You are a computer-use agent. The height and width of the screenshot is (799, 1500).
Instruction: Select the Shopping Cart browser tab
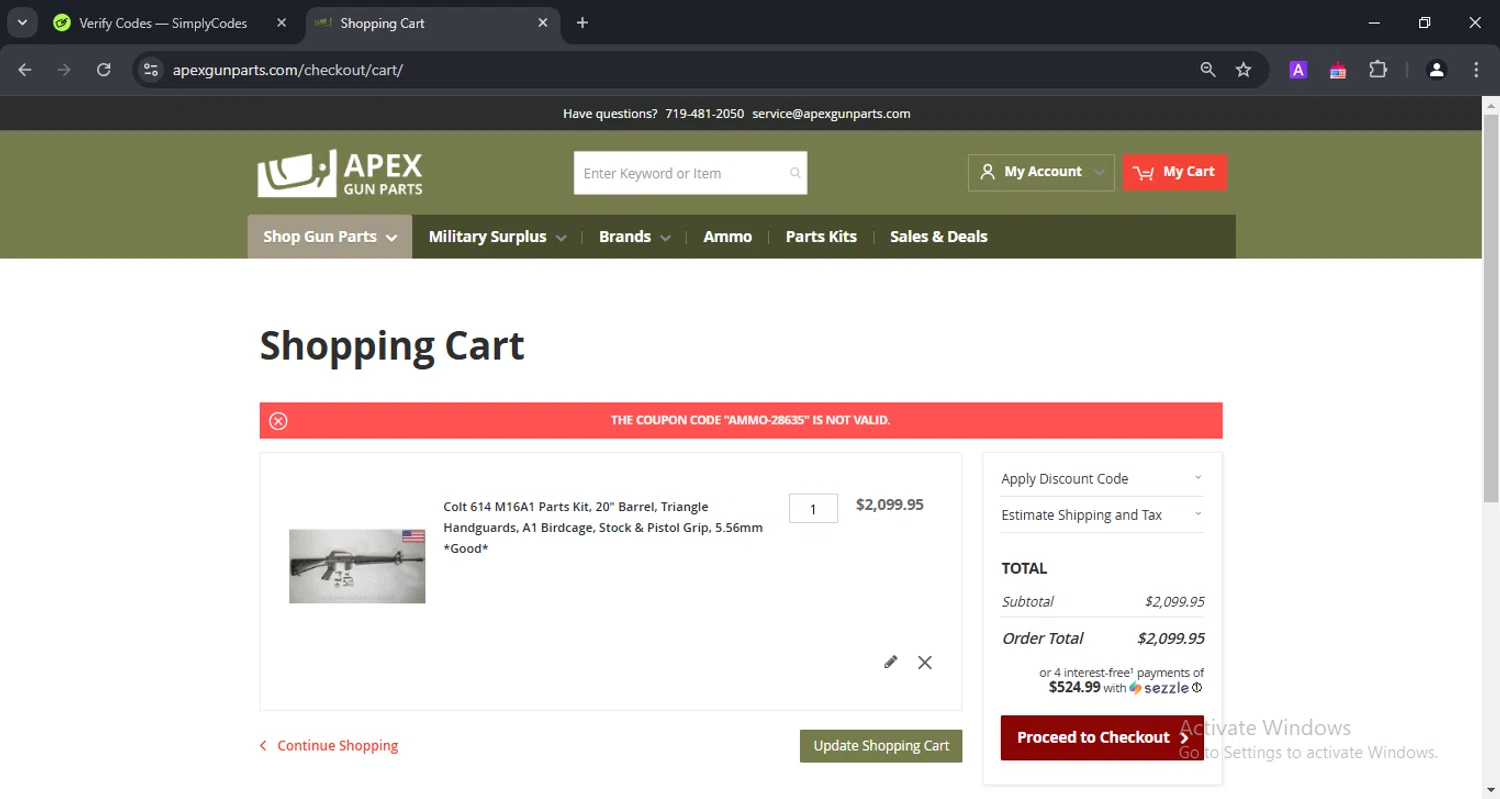432,23
